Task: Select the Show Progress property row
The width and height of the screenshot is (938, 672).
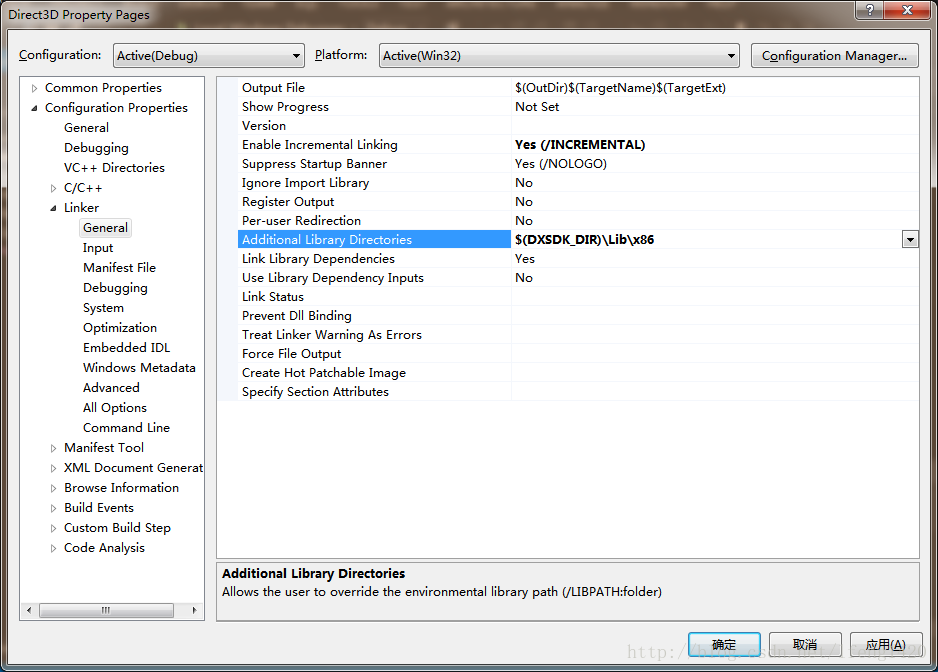Action: [x=374, y=107]
